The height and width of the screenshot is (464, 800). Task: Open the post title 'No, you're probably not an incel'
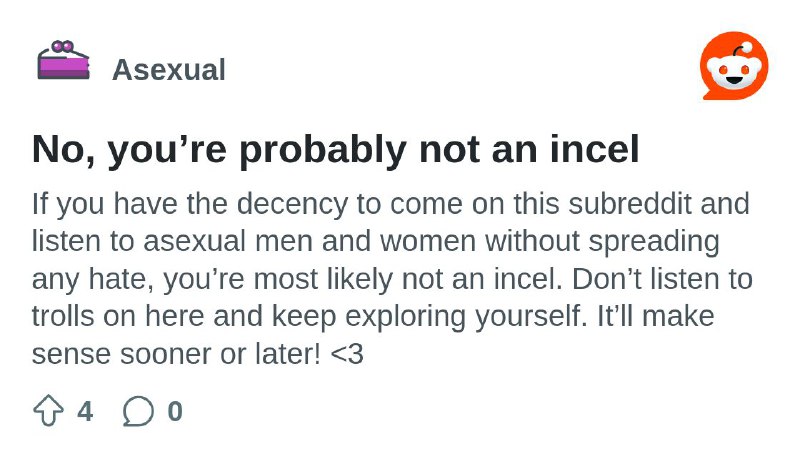point(335,150)
